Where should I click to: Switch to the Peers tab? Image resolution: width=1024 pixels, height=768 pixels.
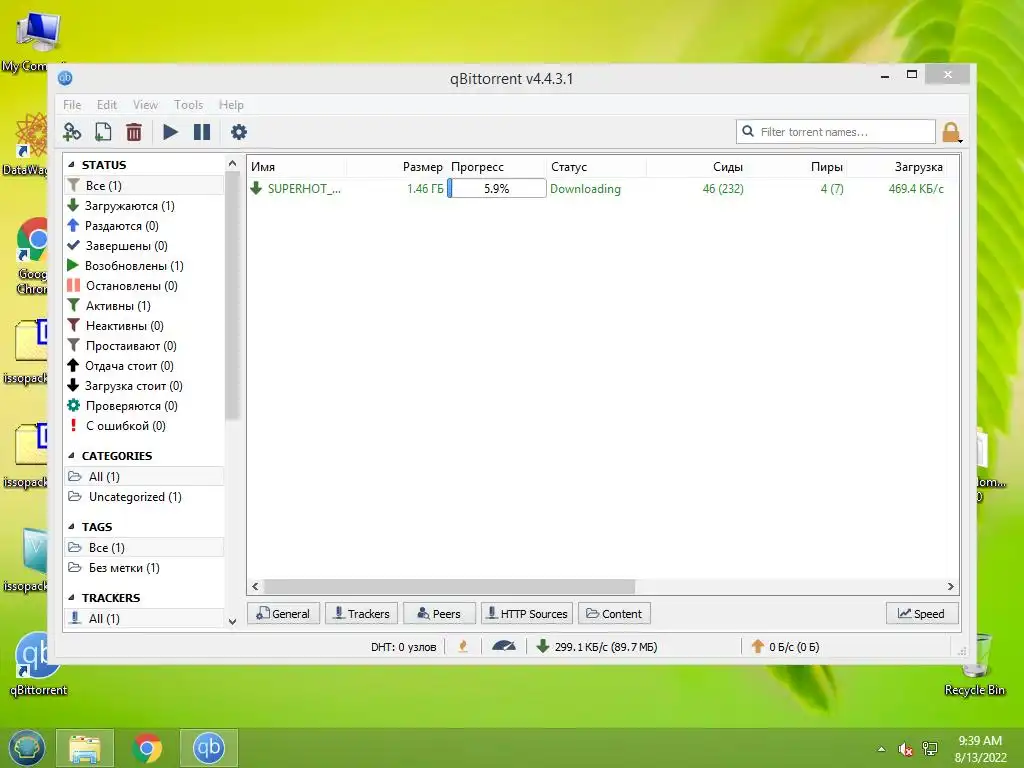point(439,614)
